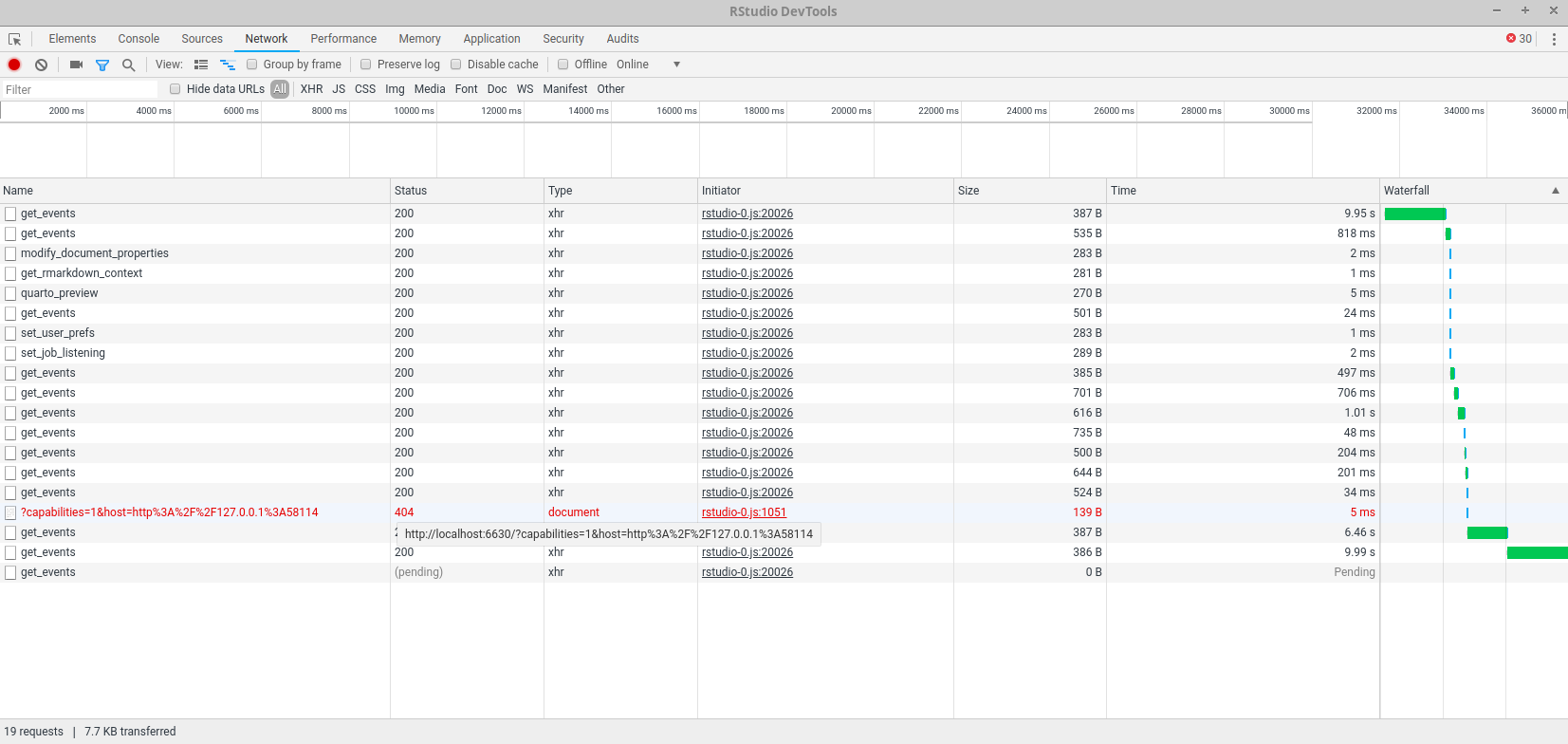Filter requests by Manifest
Image resolution: width=1568 pixels, height=744 pixels.
click(565, 89)
